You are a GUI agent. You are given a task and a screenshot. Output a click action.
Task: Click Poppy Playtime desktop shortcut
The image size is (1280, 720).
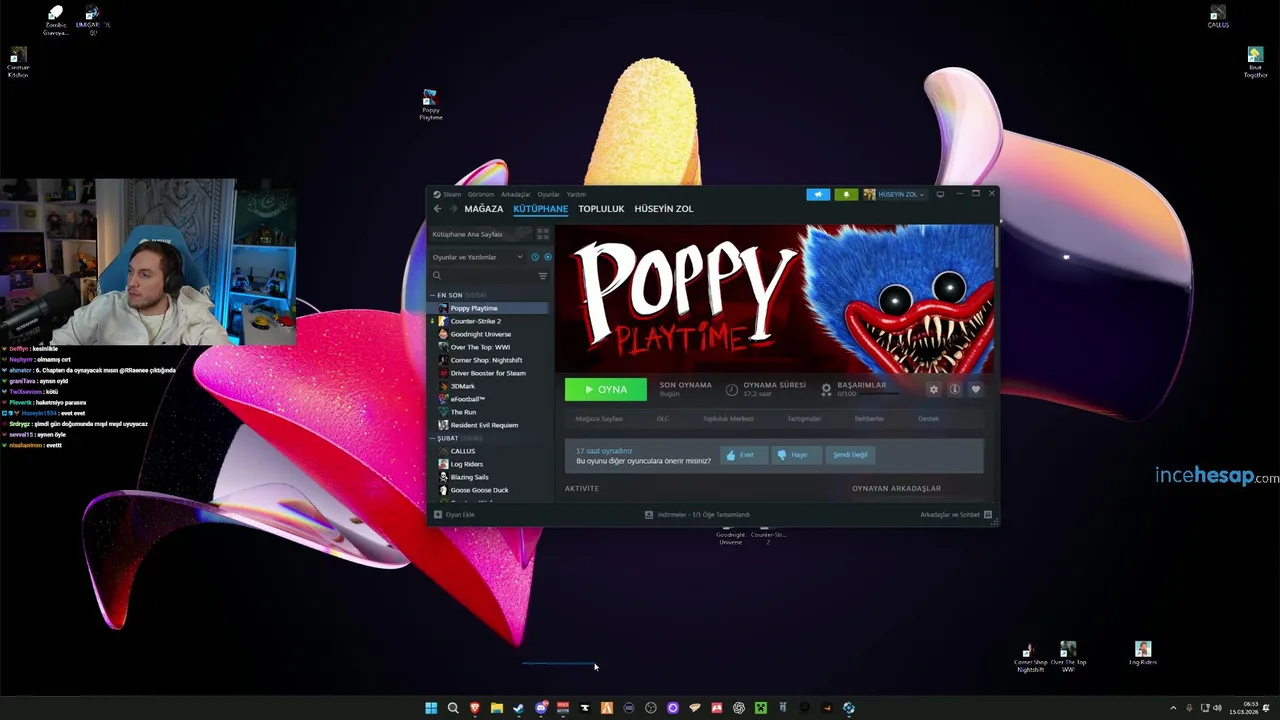pyautogui.click(x=430, y=104)
